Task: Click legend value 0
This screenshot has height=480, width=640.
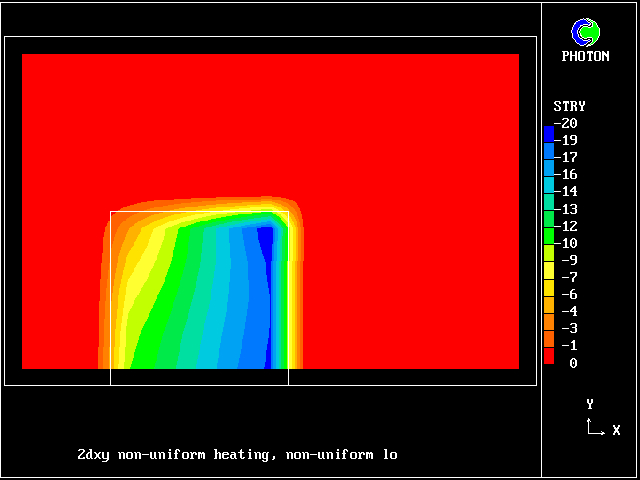Action: [x=573, y=363]
